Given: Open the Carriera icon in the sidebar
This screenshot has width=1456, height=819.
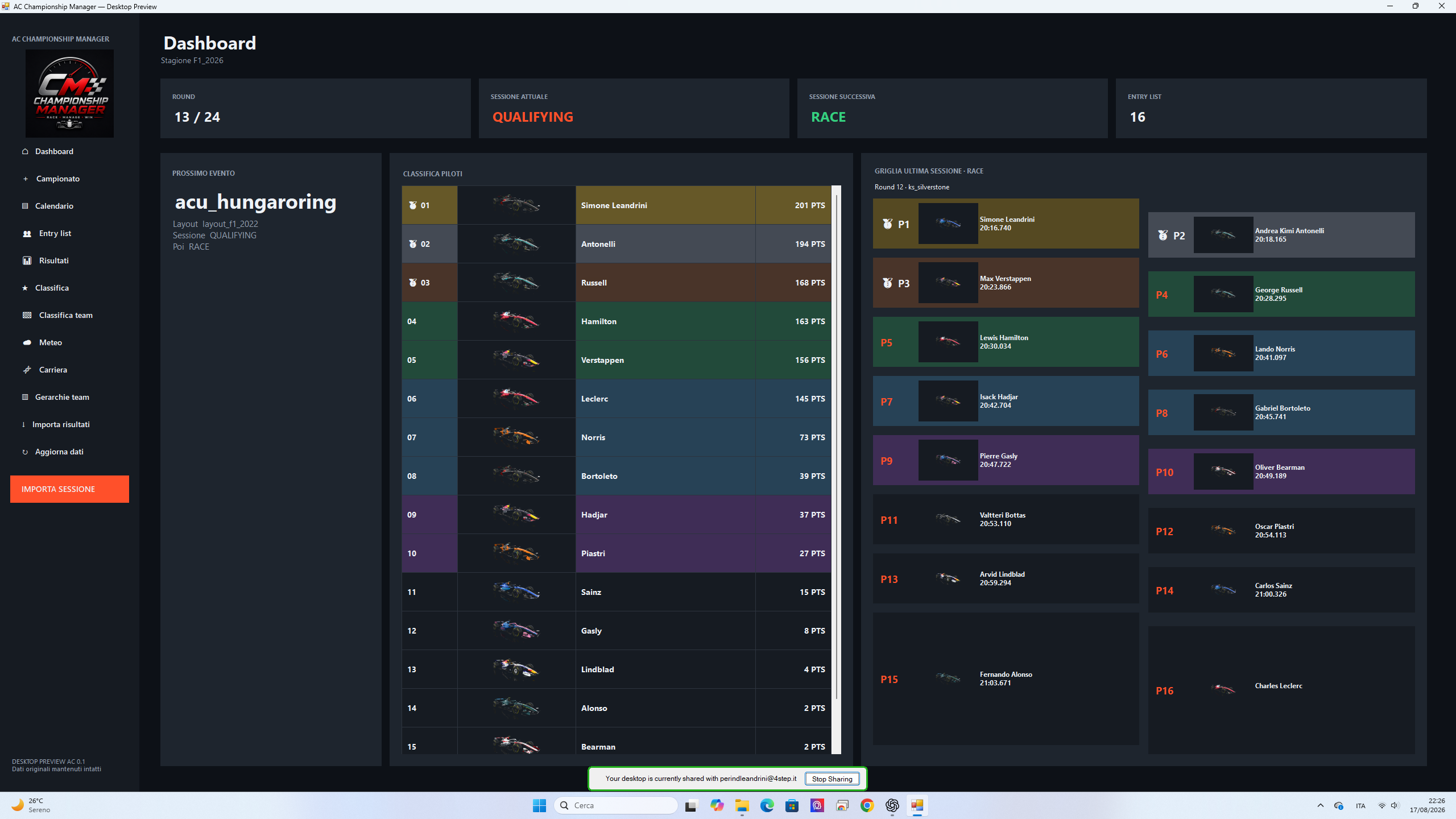Looking at the screenshot, I should coord(27,370).
